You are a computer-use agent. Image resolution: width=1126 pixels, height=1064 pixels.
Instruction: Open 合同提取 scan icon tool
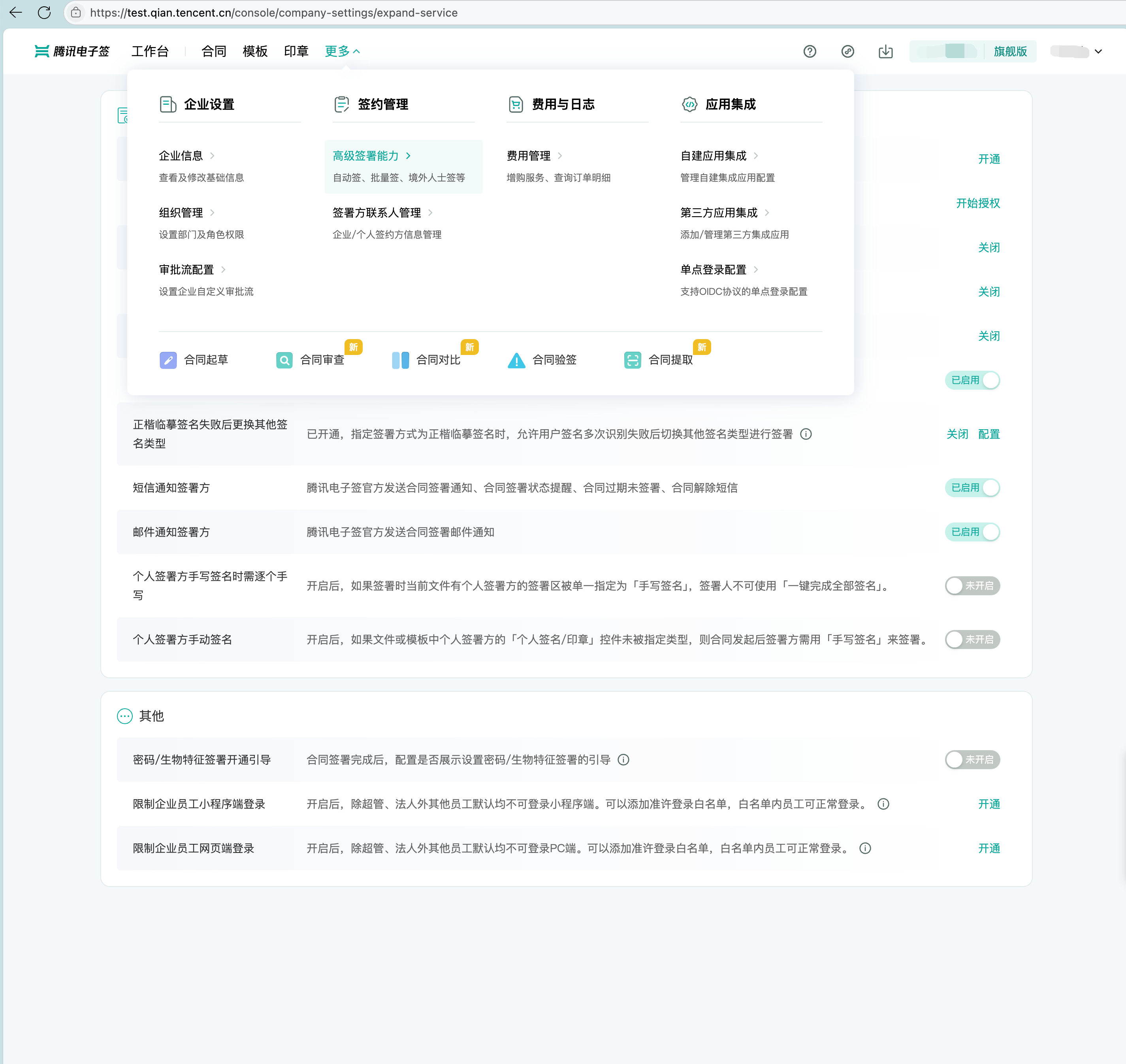pyautogui.click(x=633, y=360)
